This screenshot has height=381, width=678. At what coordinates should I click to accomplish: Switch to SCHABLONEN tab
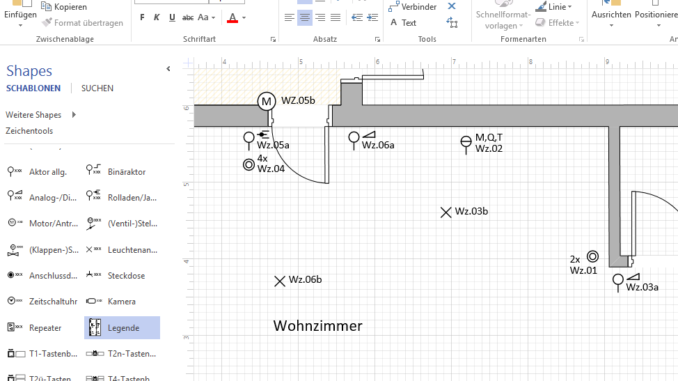point(33,88)
